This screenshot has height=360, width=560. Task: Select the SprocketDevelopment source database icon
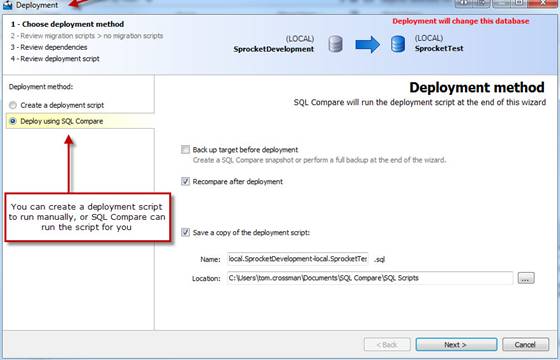(335, 44)
